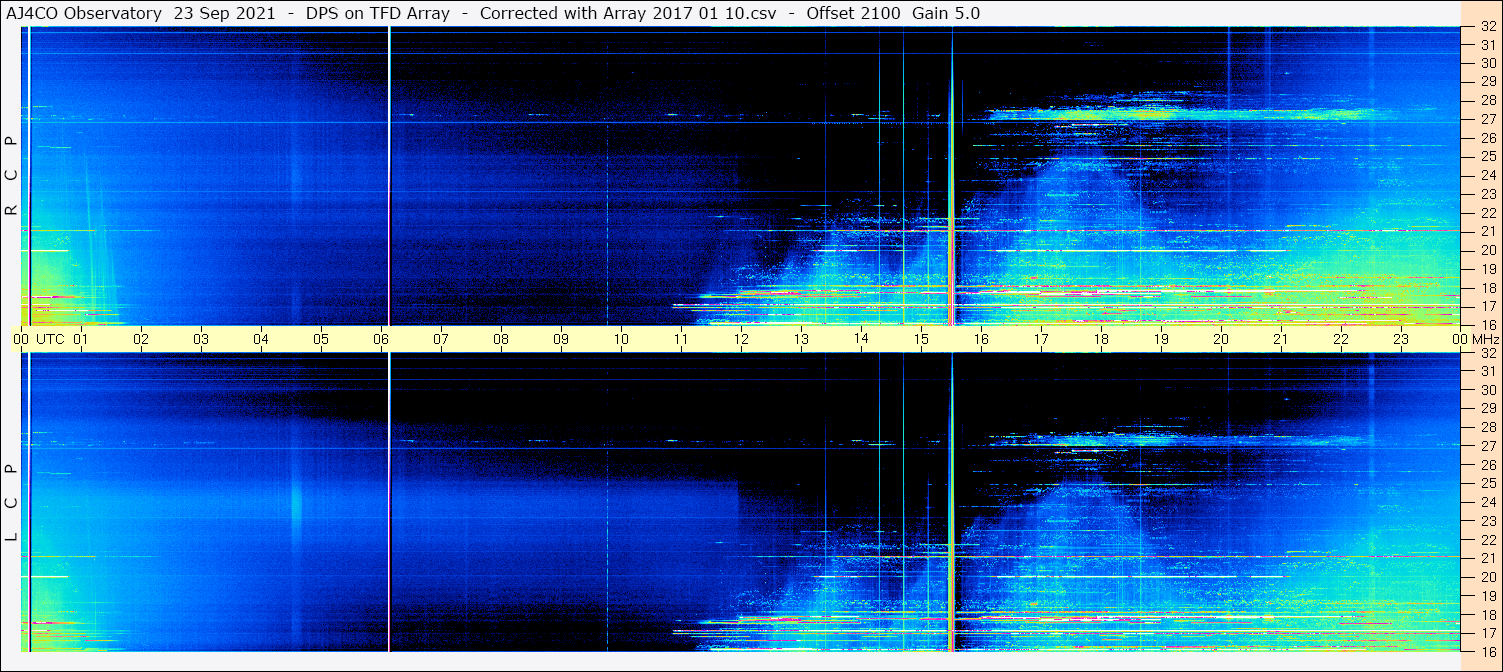Image resolution: width=1503 pixels, height=672 pixels.
Task: Select the 09 hour tick on time axis
Action: (561, 339)
